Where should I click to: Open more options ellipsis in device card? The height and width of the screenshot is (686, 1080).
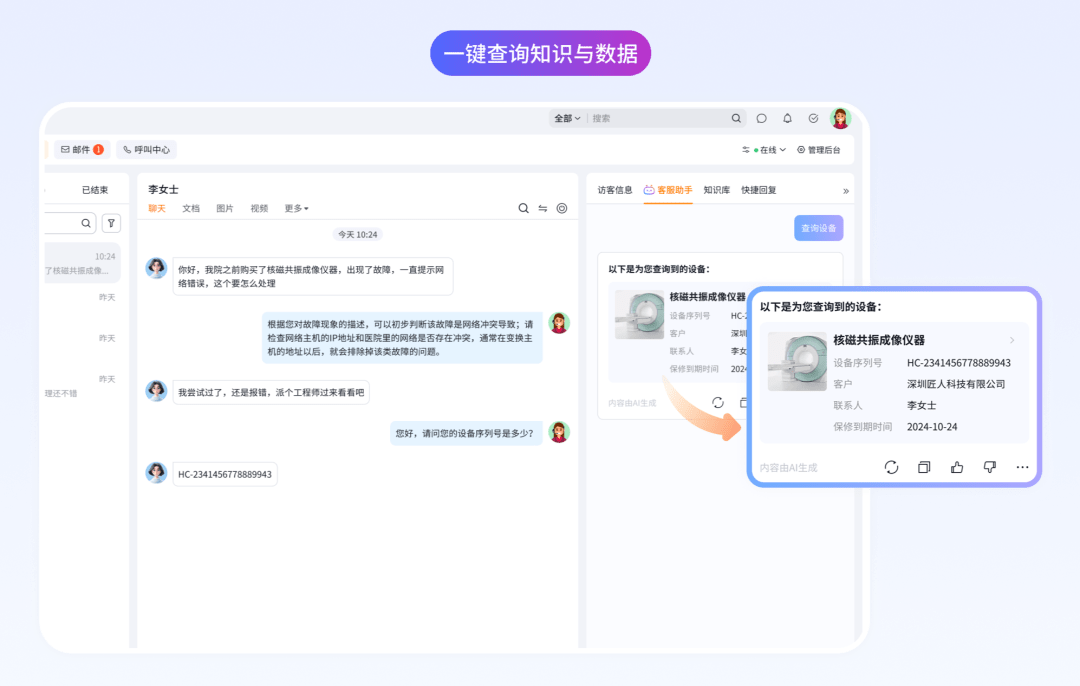click(x=1022, y=467)
